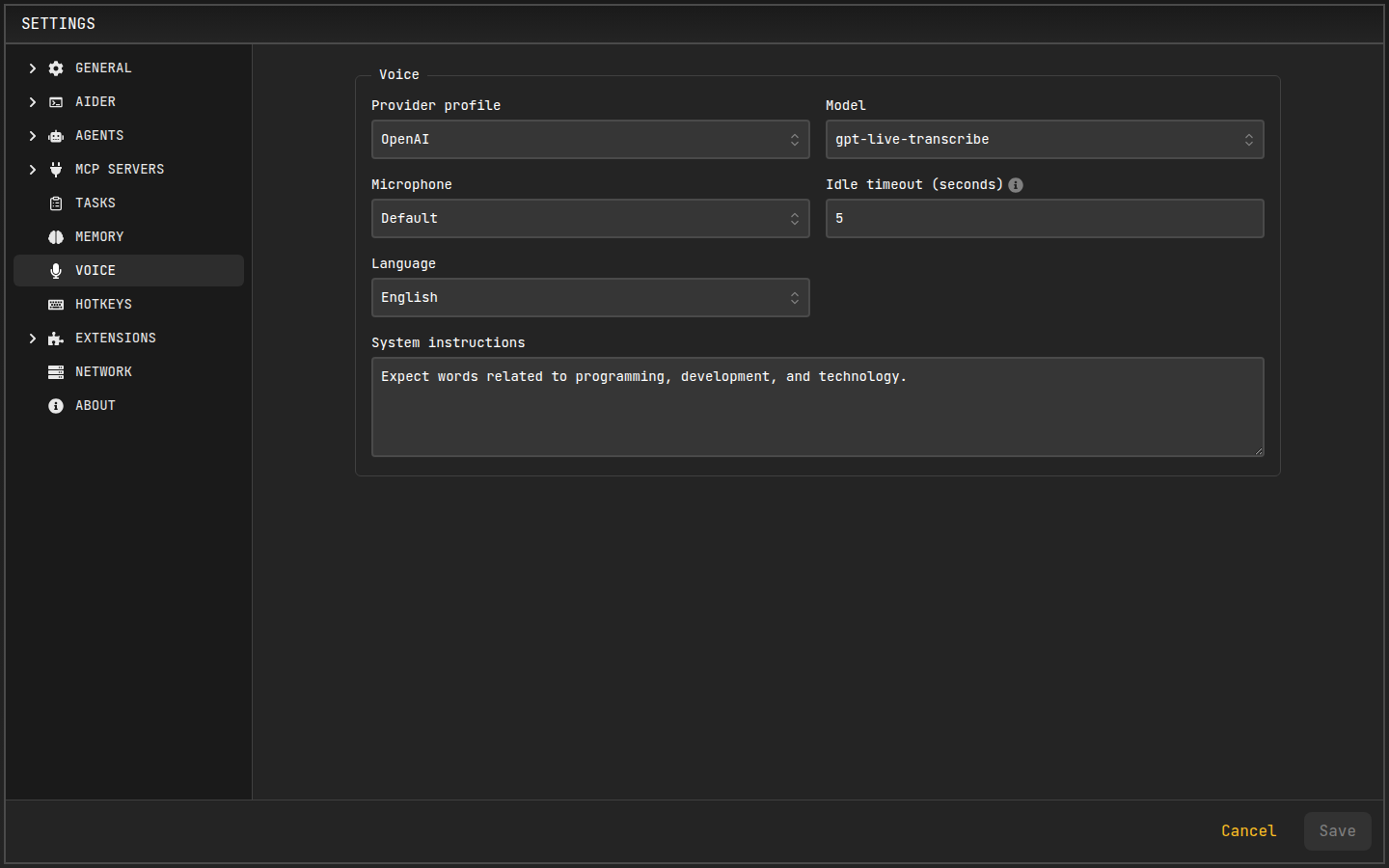Open the Tasks settings section
Screen dimensions: 1389x868
(x=128, y=203)
